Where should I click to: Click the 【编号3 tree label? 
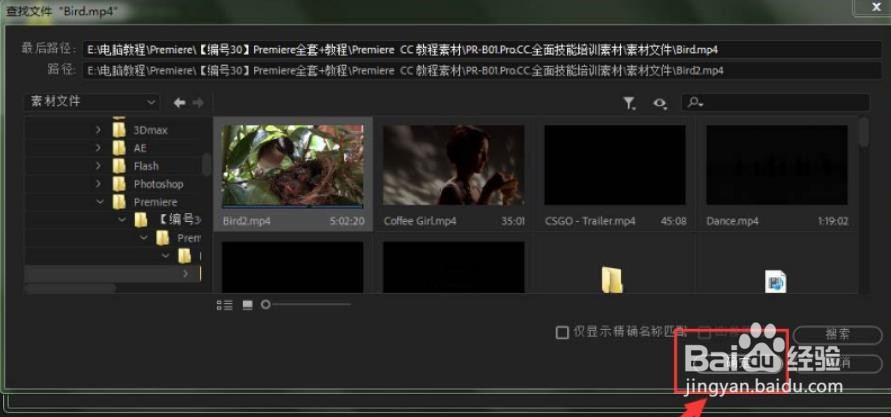click(x=180, y=220)
